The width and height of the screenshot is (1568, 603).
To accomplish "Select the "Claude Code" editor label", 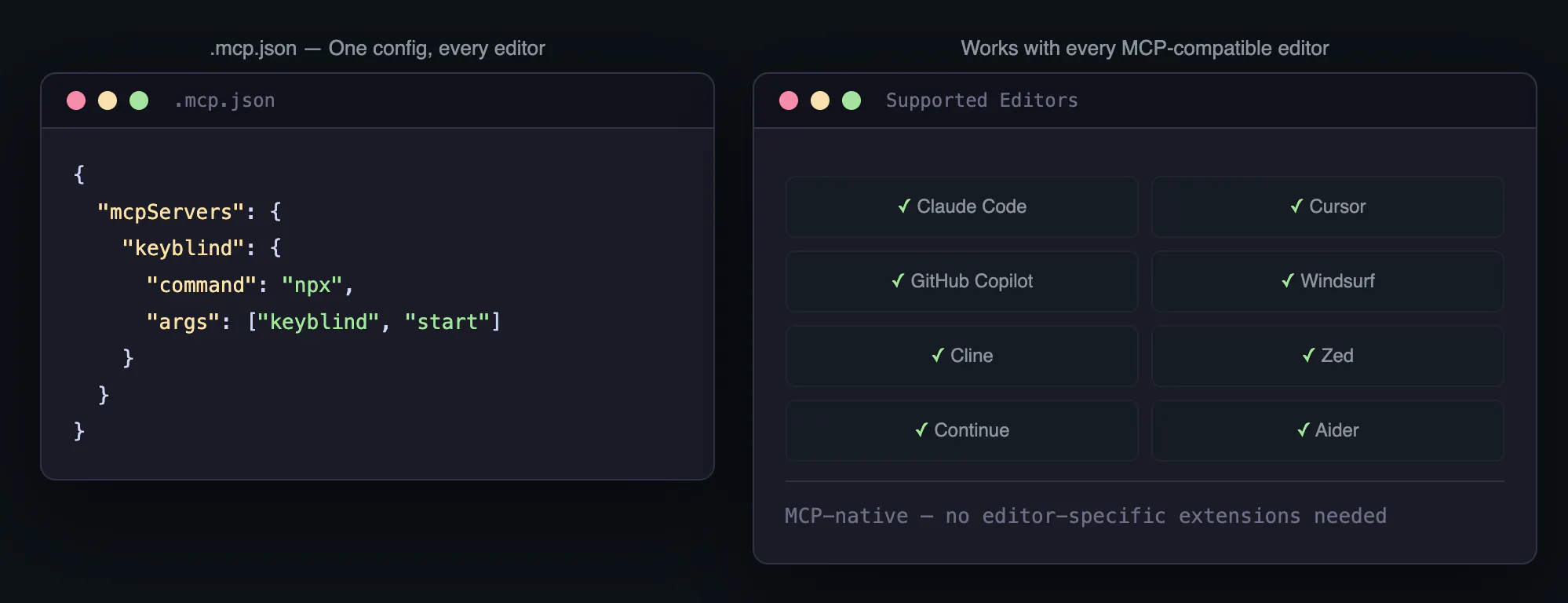I will (972, 206).
